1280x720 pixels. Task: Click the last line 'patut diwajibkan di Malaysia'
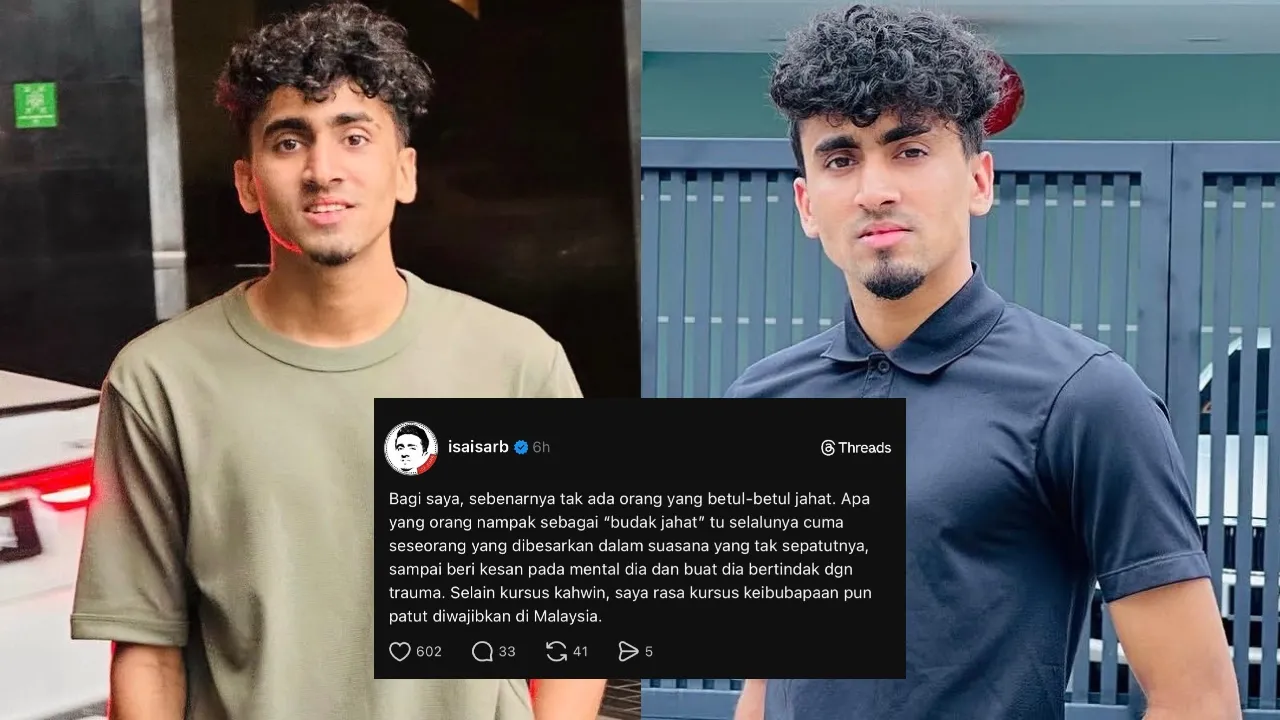[x=495, y=617]
